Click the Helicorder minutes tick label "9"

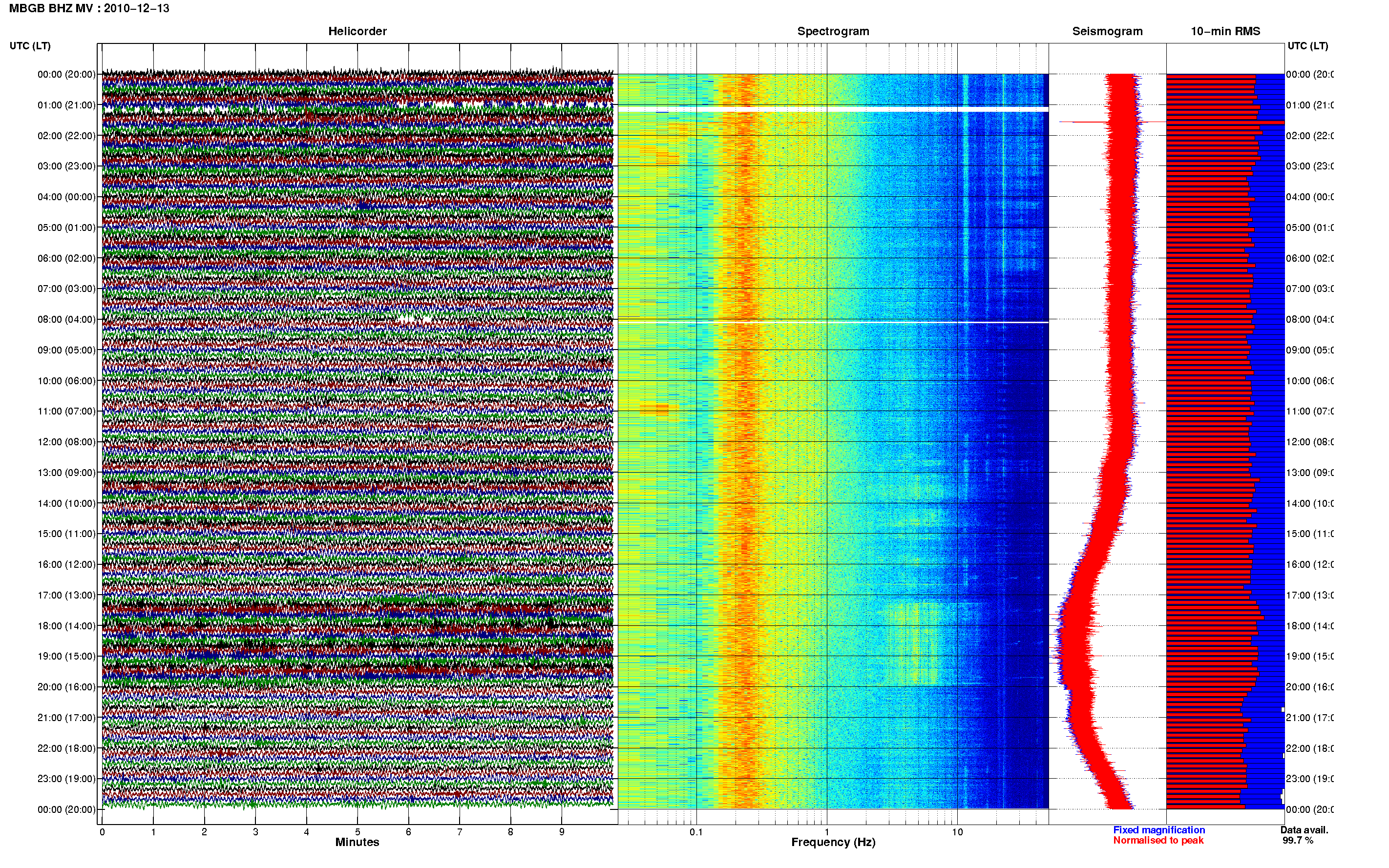click(x=562, y=832)
